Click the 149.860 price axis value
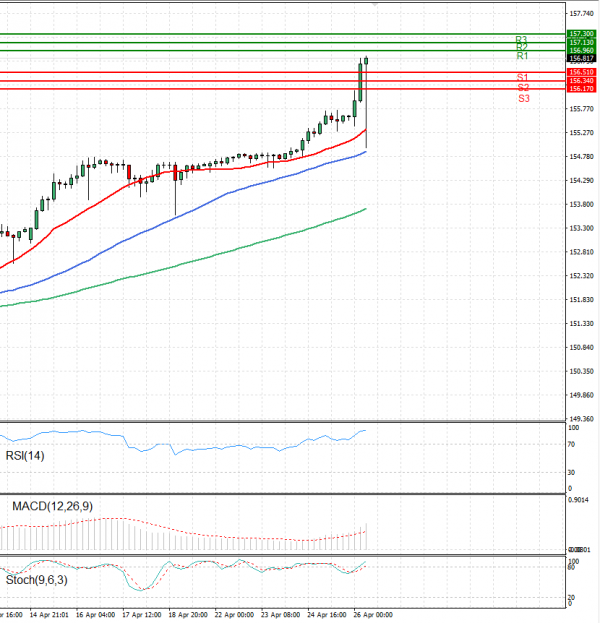The image size is (600, 623). [581, 395]
